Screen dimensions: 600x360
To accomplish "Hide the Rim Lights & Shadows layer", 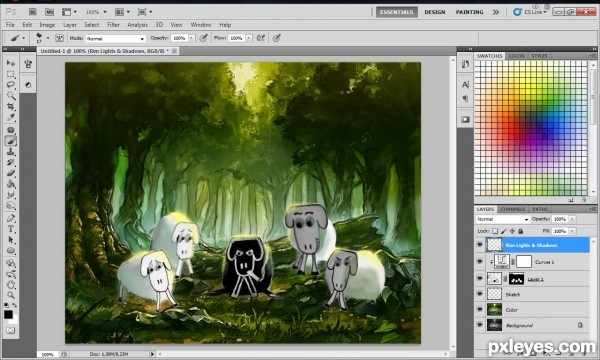I will click(x=480, y=245).
